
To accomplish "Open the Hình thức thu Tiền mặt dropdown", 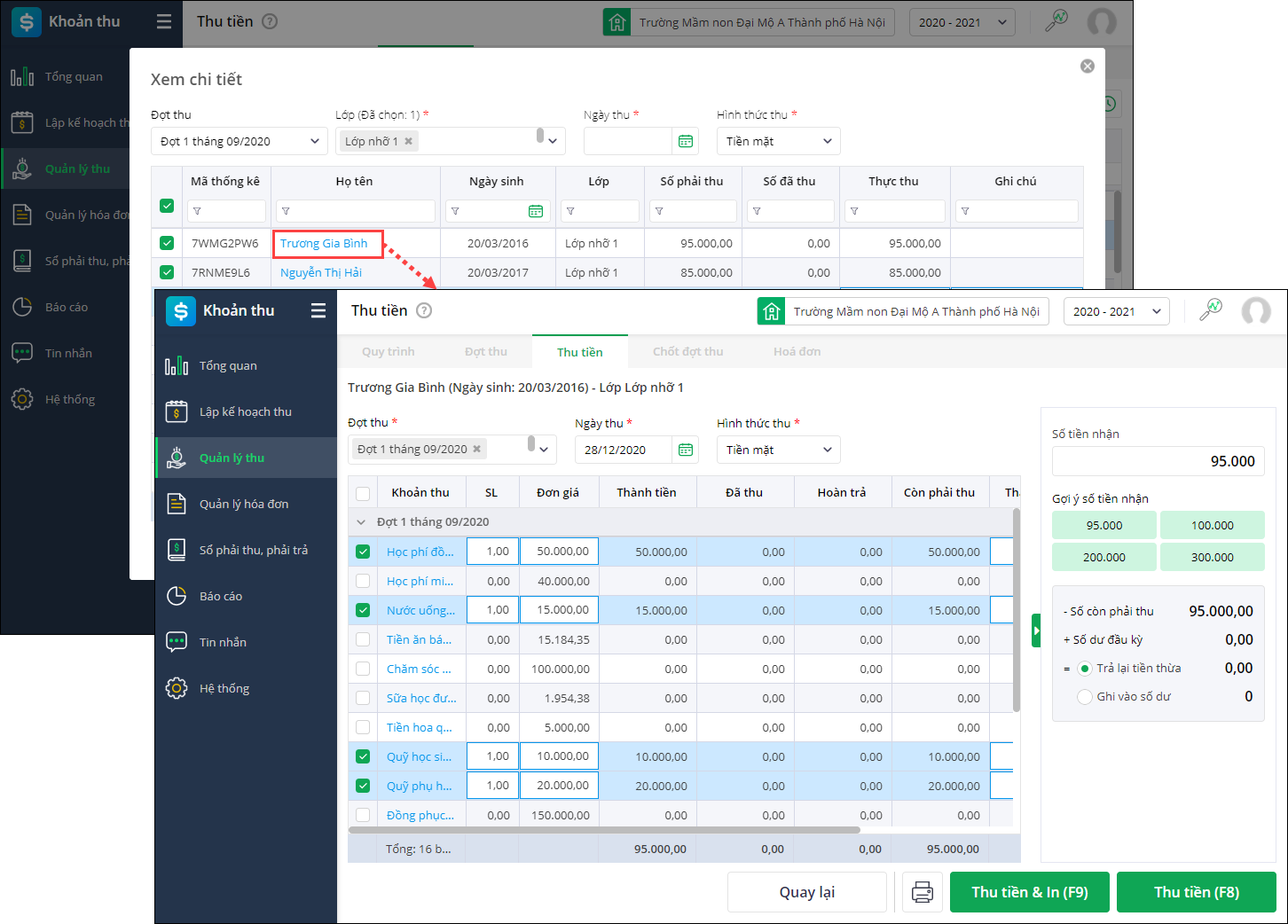I will coord(778,450).
